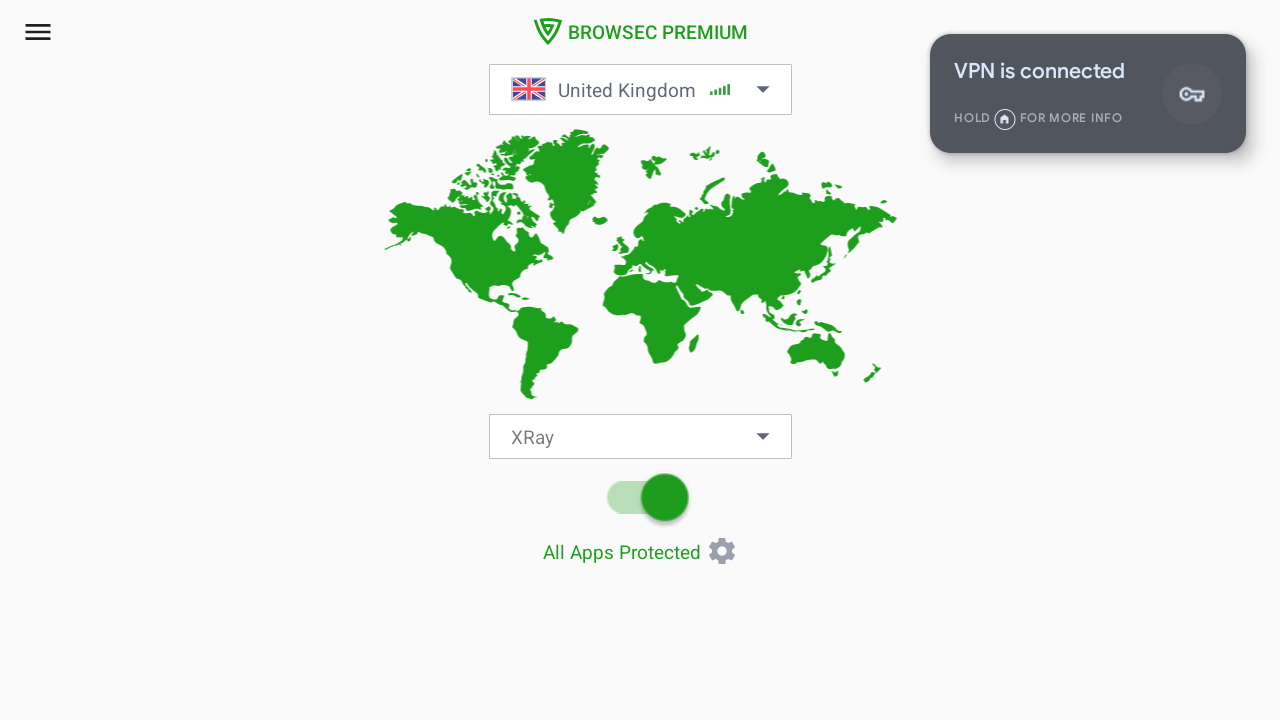The image size is (1280, 720).
Task: Open the hamburger navigation menu
Action: (38, 31)
